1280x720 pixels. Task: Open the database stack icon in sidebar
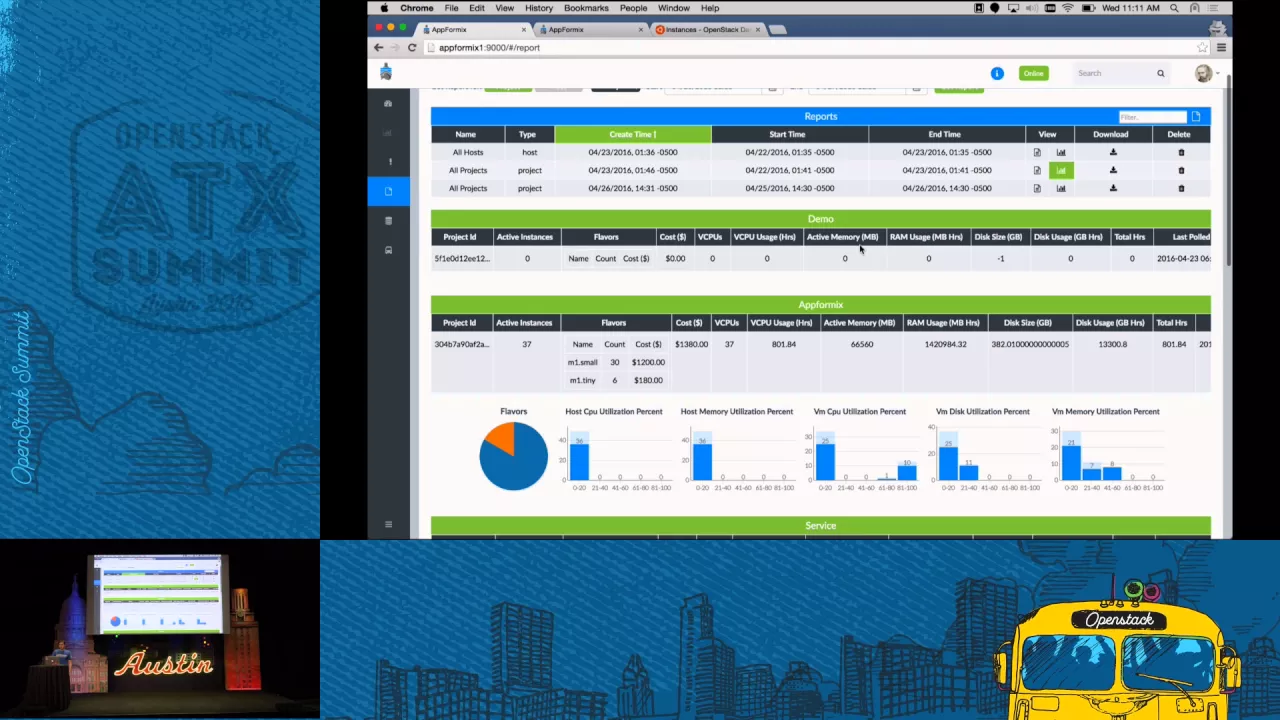tap(388, 220)
